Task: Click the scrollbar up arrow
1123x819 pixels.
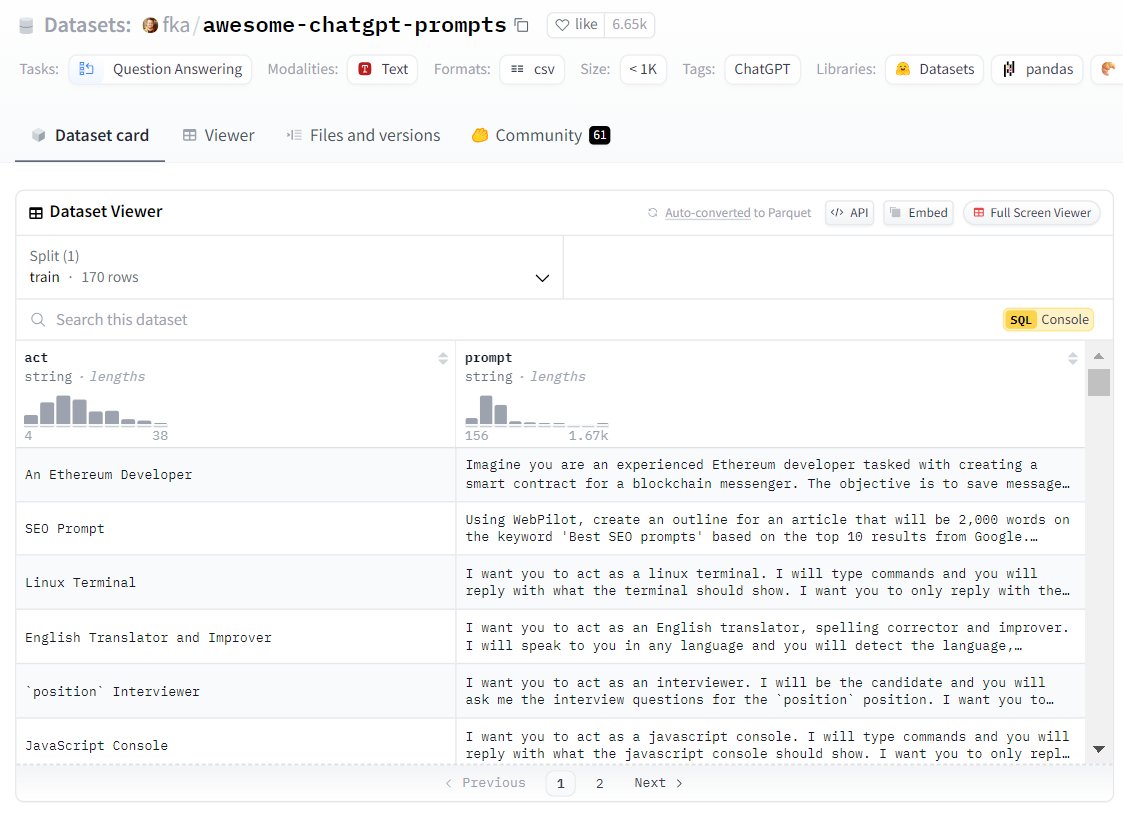Action: (x=1099, y=356)
